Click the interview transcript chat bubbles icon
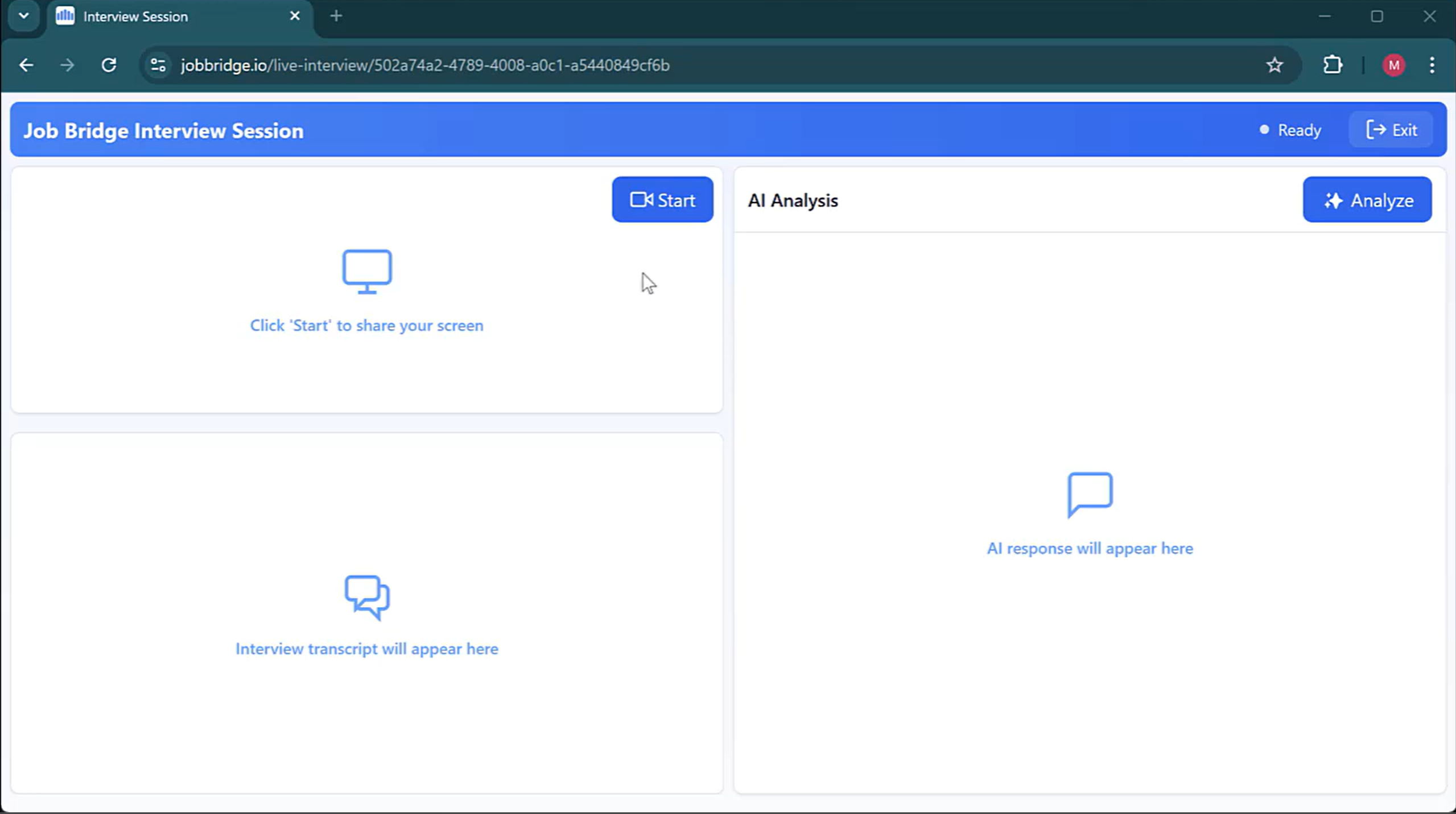 [367, 597]
